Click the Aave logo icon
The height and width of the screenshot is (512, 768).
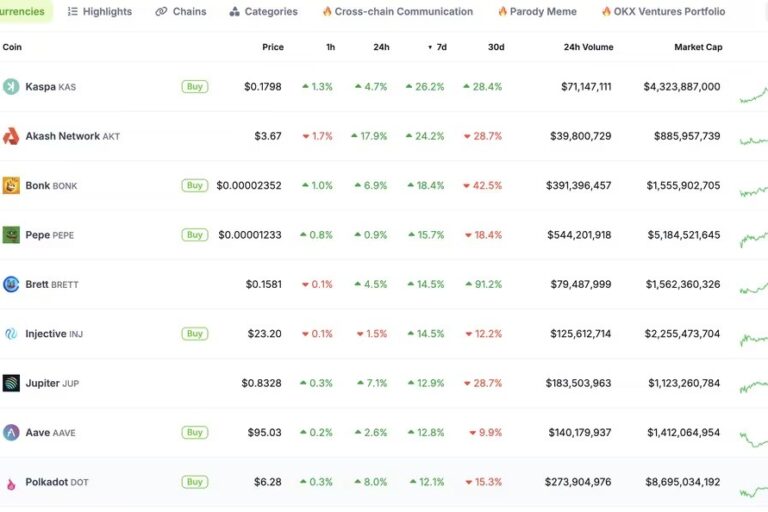pos(11,433)
